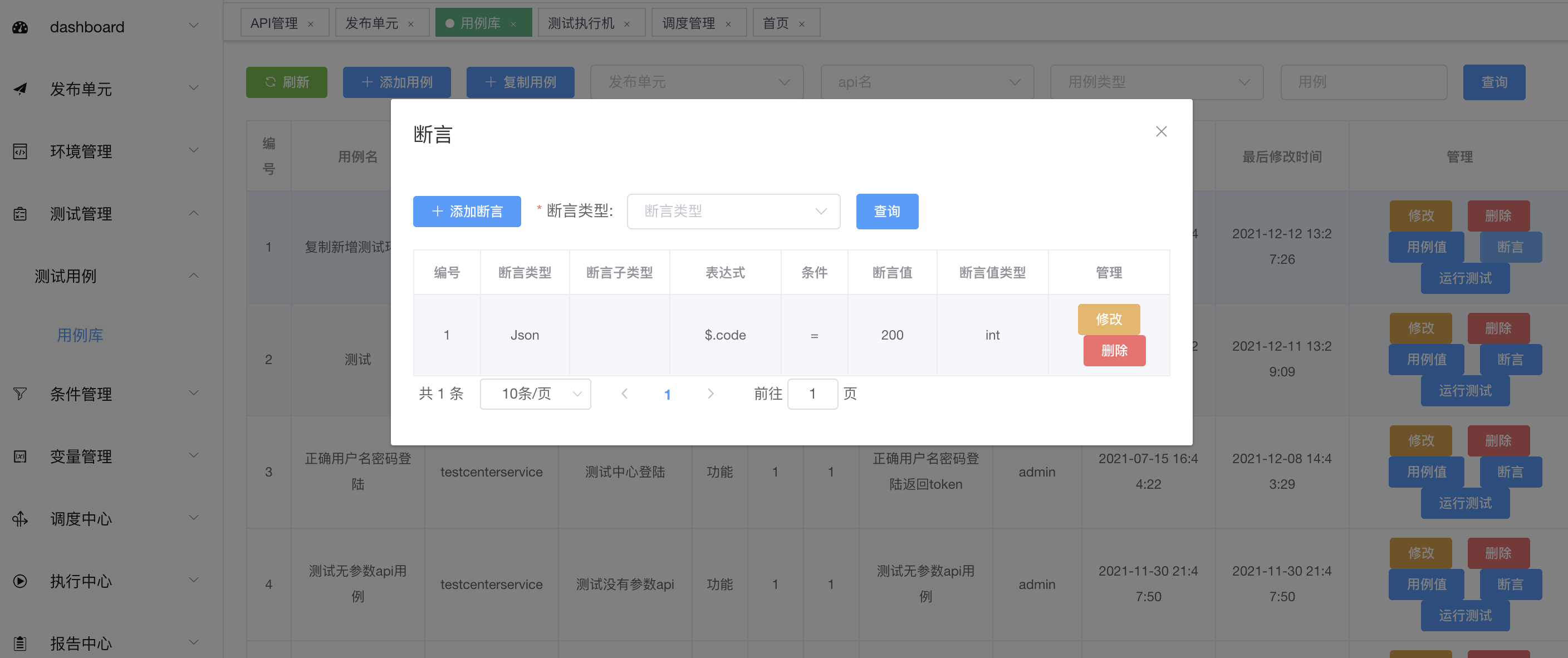1568x658 pixels.
Task: Open the api名 filter dropdown
Action: (927, 82)
